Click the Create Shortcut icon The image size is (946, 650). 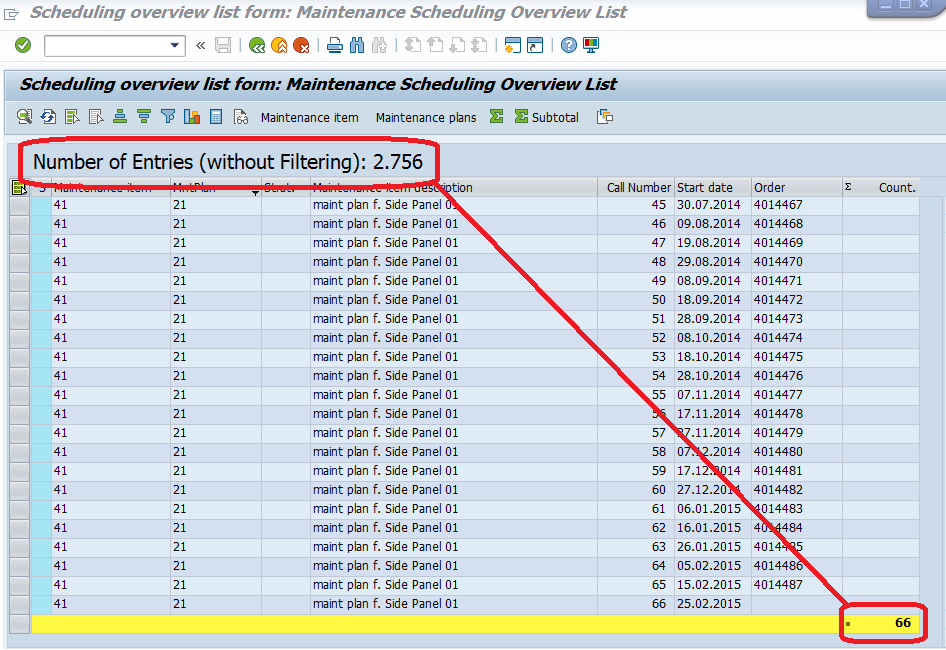[535, 45]
